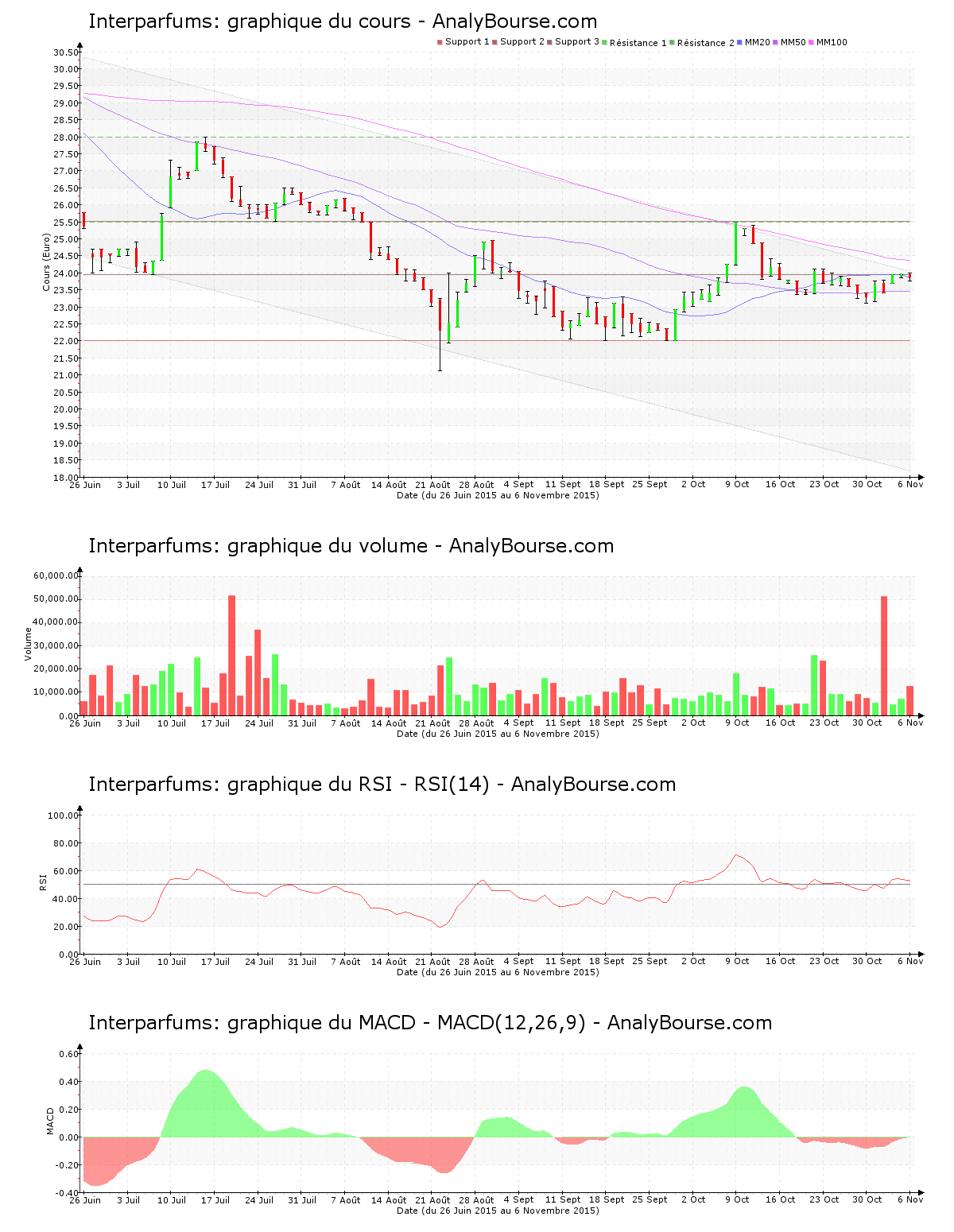
Task: Click the 10,000.00 value on volume axis
Action: 56,692
